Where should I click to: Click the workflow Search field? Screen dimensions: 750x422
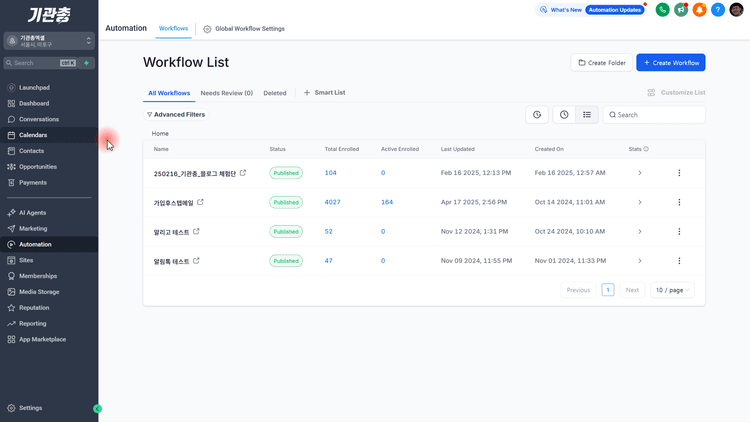(x=654, y=115)
